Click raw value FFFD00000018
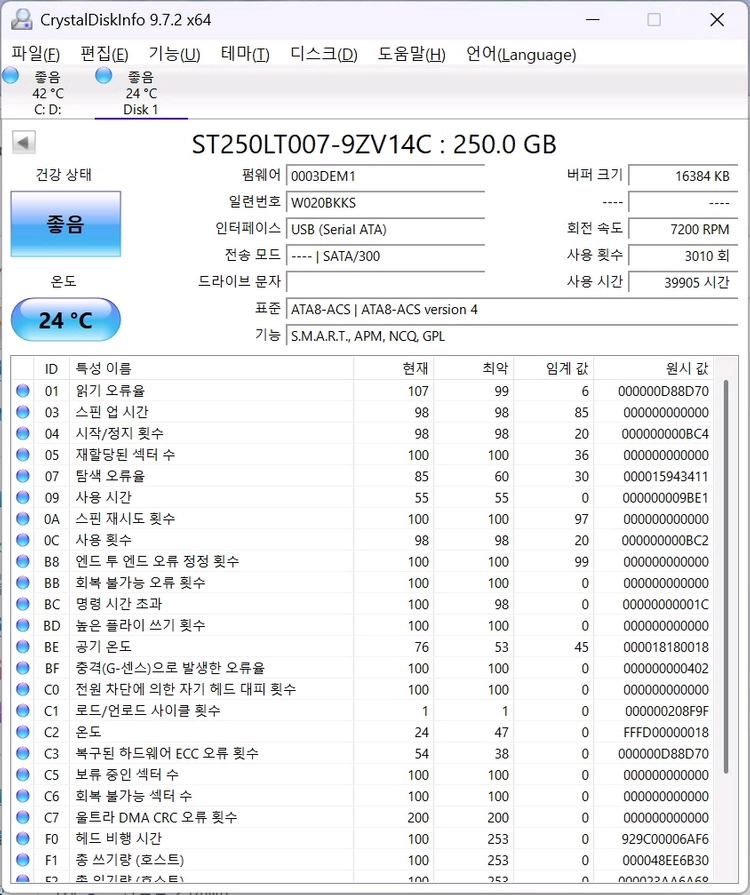The image size is (750, 895). coord(666,732)
